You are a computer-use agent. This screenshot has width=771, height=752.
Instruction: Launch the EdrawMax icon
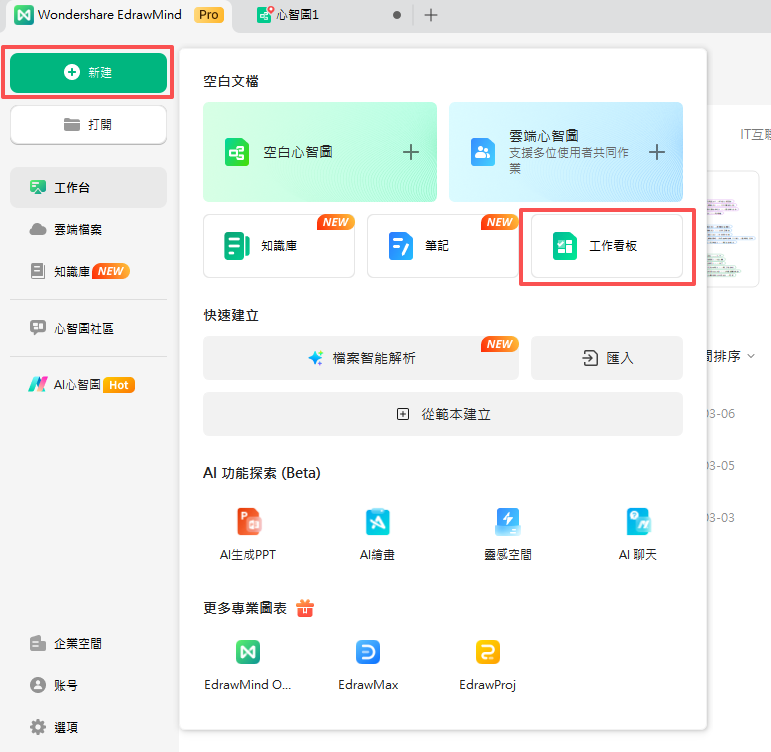368,652
